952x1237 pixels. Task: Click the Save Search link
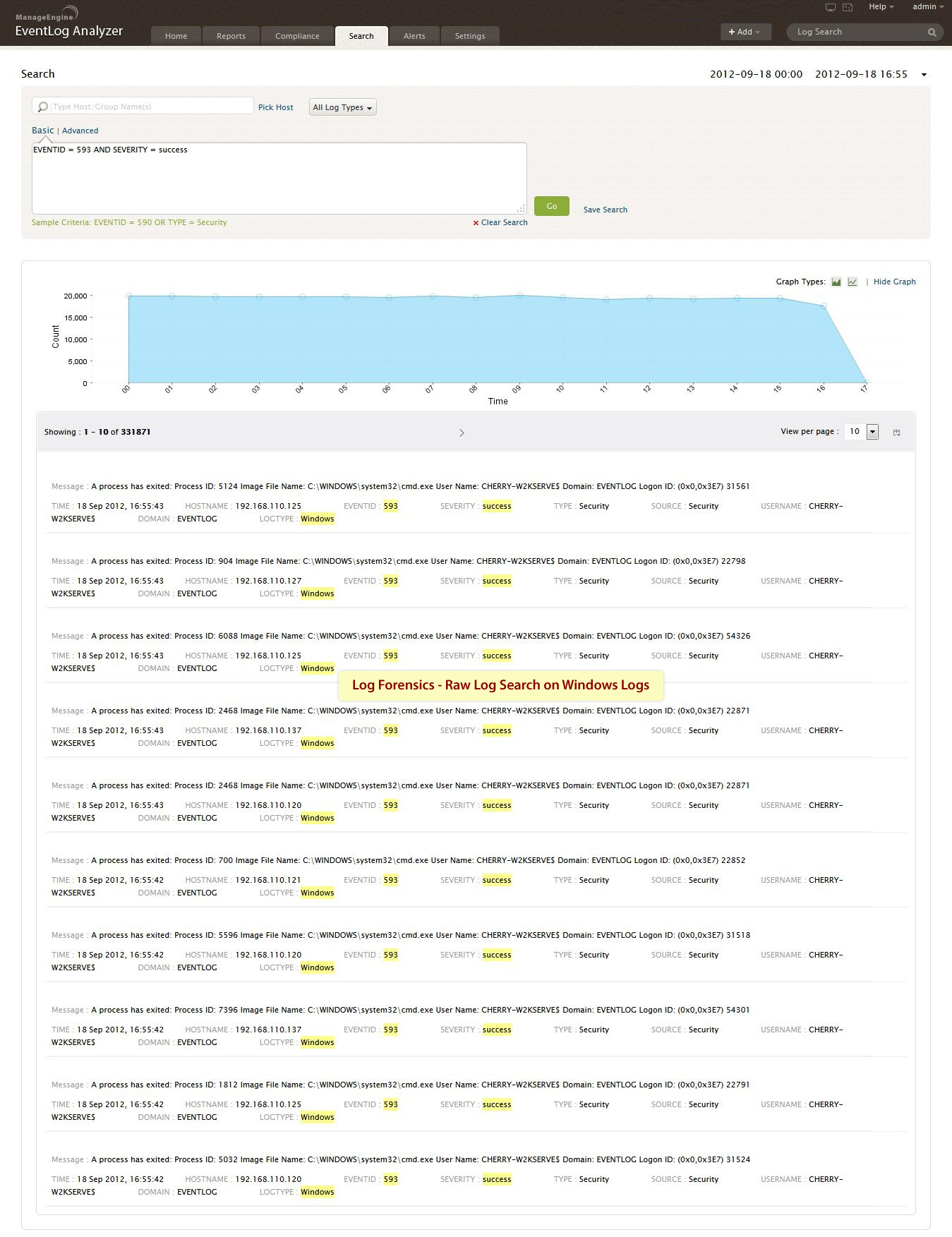605,210
